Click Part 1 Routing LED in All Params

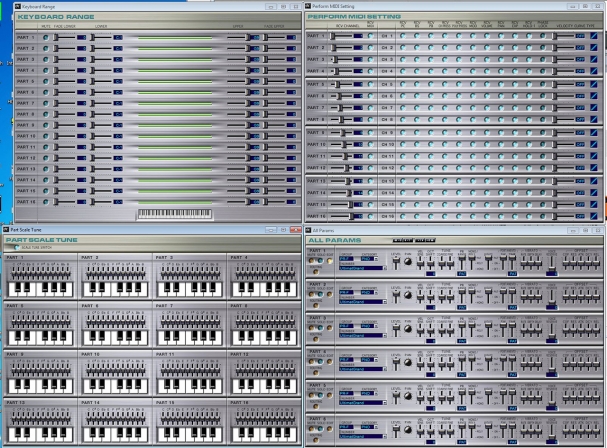pos(316,271)
